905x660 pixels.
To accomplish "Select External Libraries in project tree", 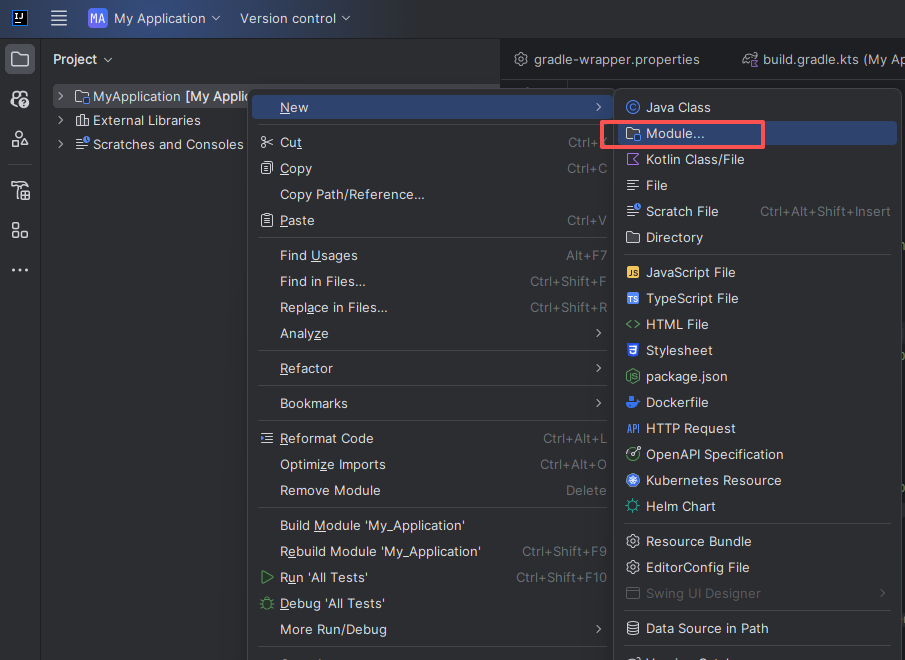I will 147,120.
